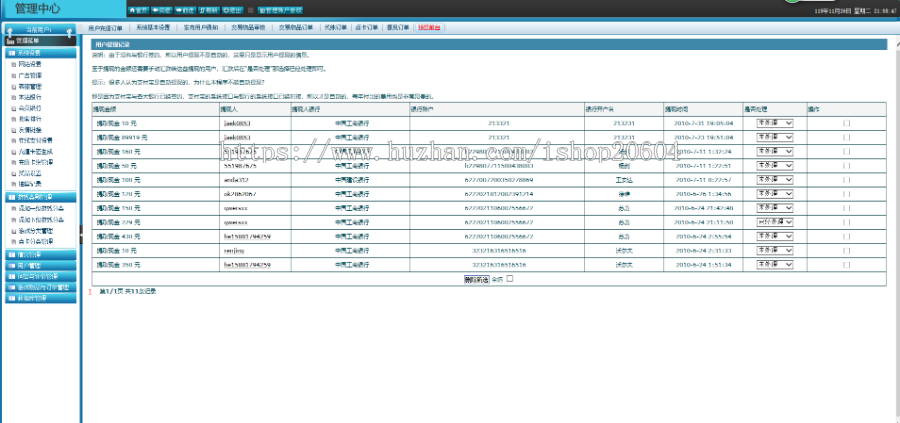Click the 提现时间 column header

677,109
